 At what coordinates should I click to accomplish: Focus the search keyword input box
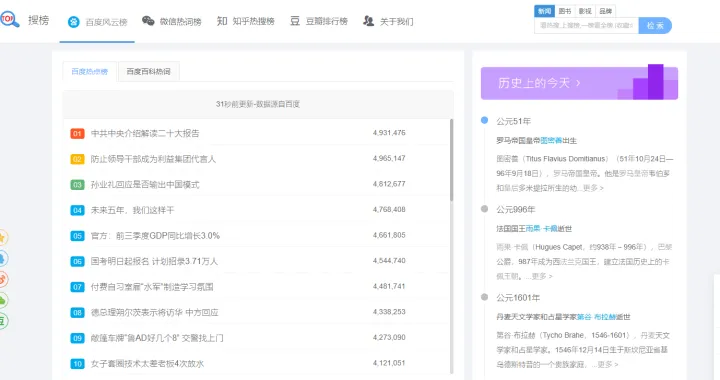(586, 25)
